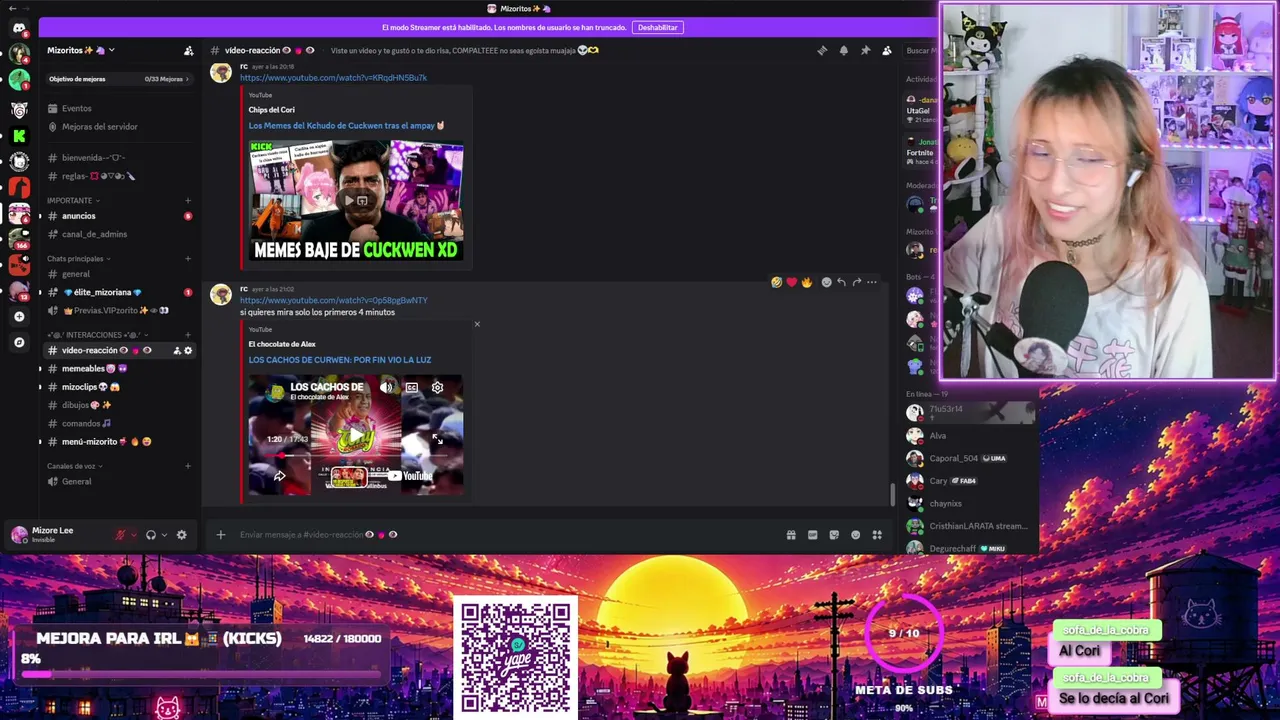Image resolution: width=1280 pixels, height=720 pixels.
Task: Open settings gear in YouTube player
Action: click(437, 387)
